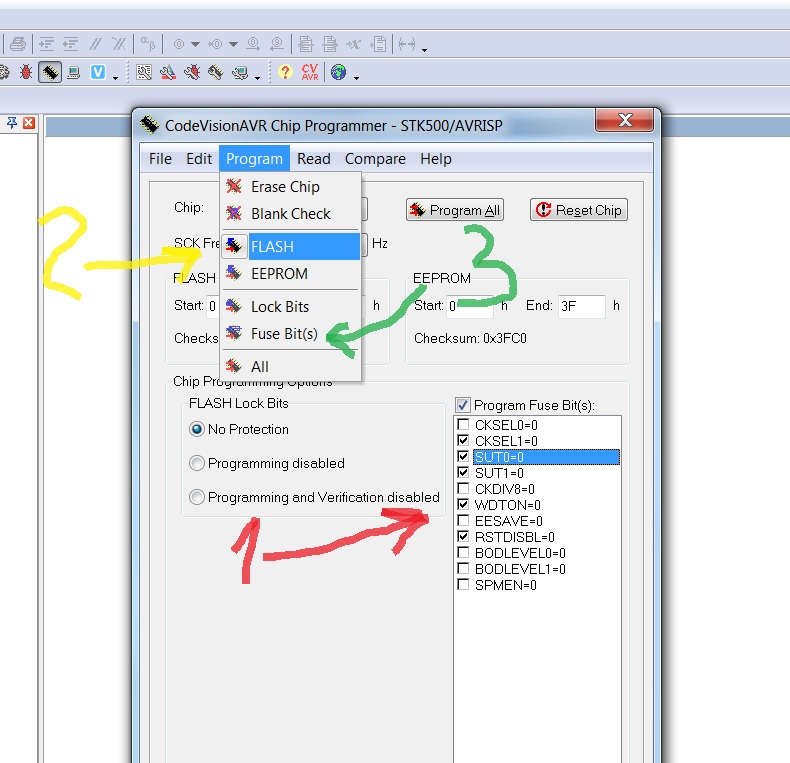Click the Unindent block icon
790x763 pixels.
coord(71,44)
